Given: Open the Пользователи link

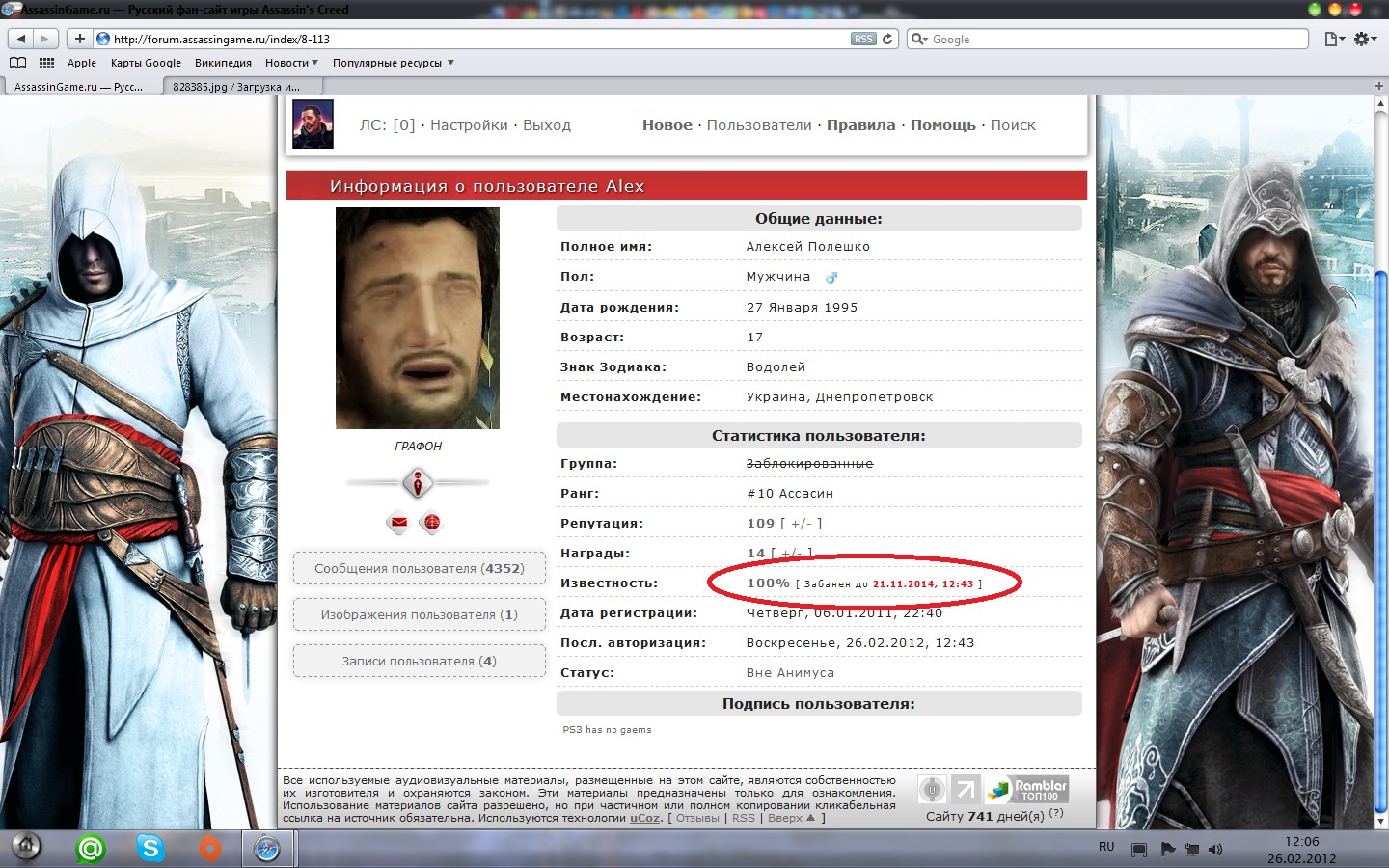Looking at the screenshot, I should pos(759,125).
